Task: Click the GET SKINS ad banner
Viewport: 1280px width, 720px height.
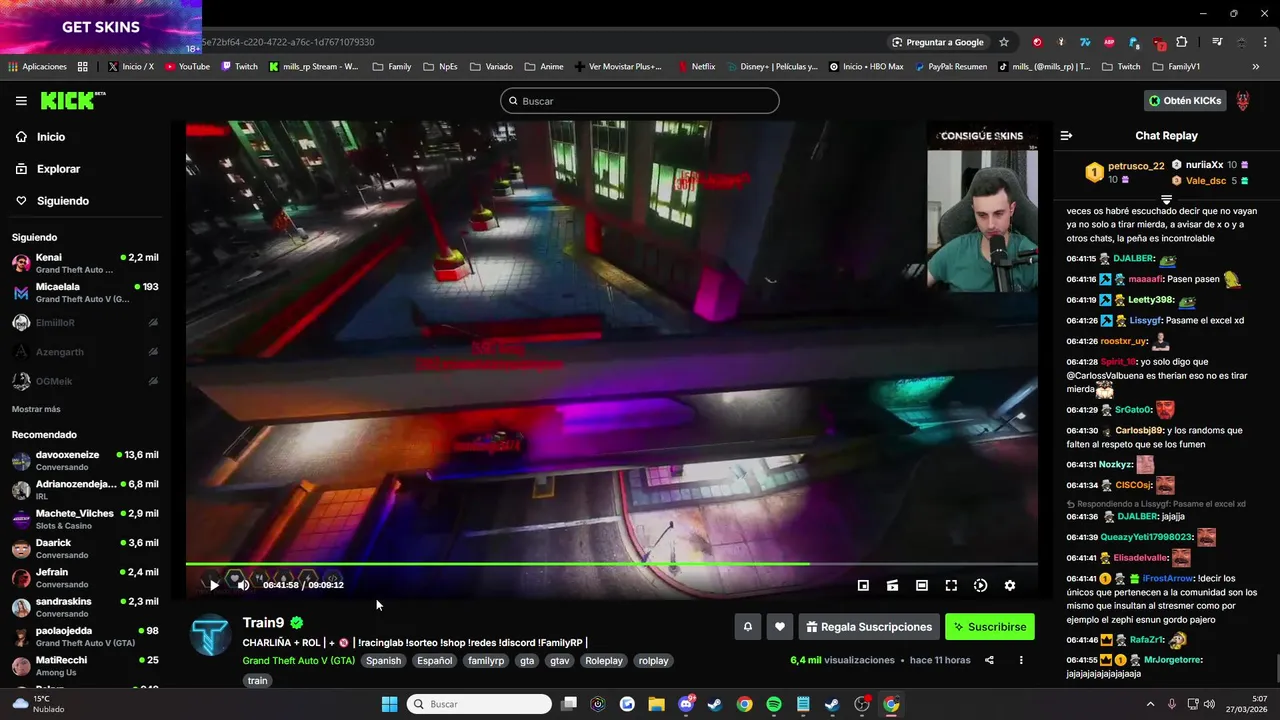Action: pos(101,27)
